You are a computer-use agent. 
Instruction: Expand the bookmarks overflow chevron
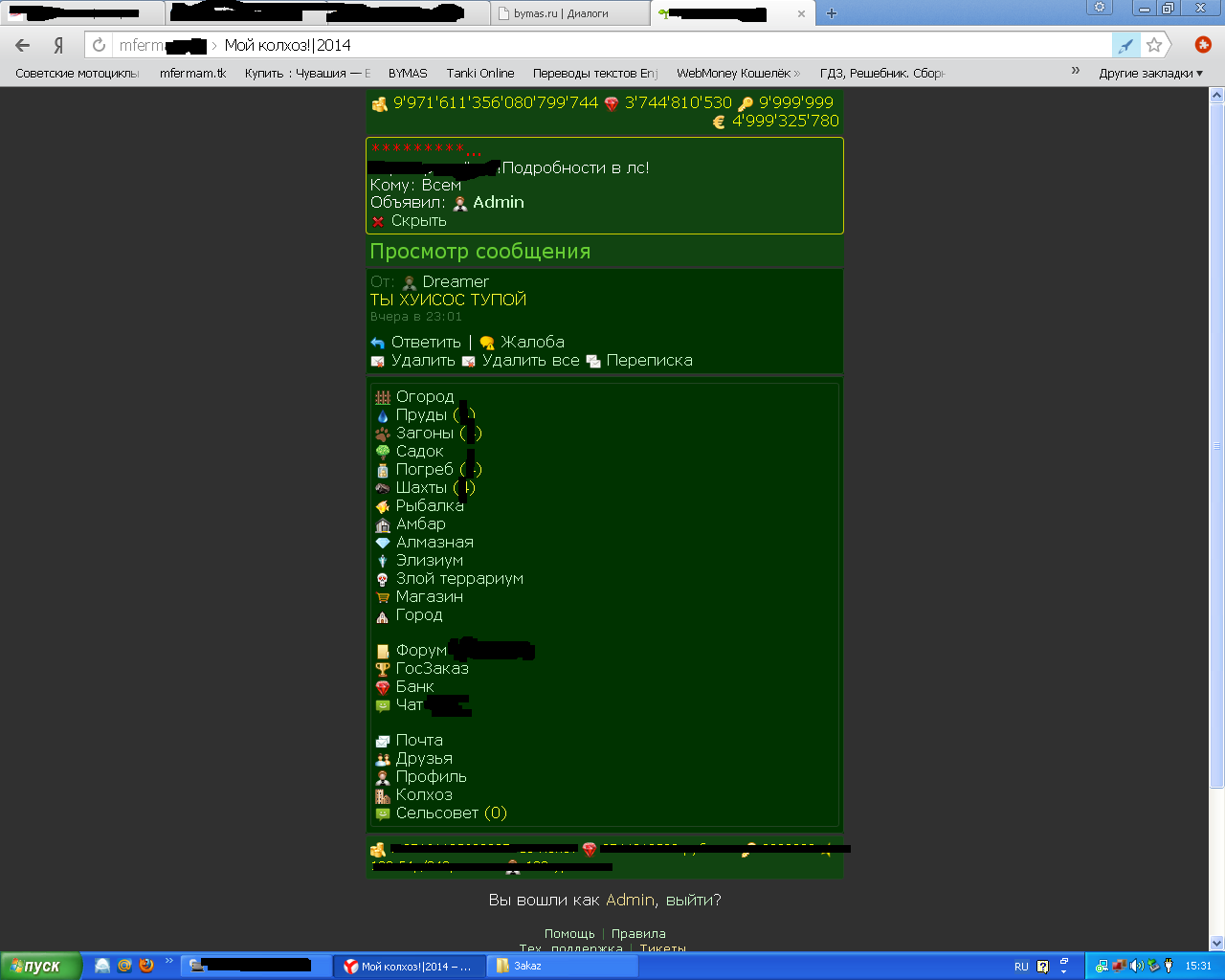click(x=1075, y=71)
